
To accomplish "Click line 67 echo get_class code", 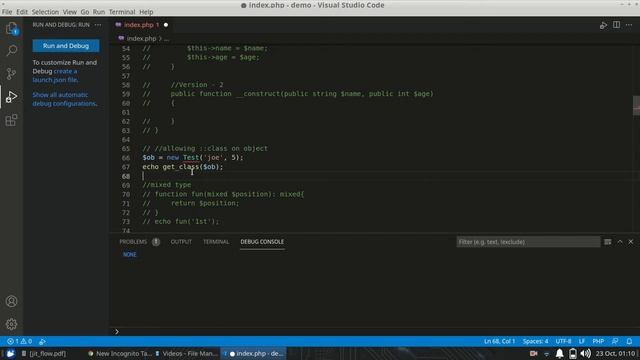I will coord(183,167).
